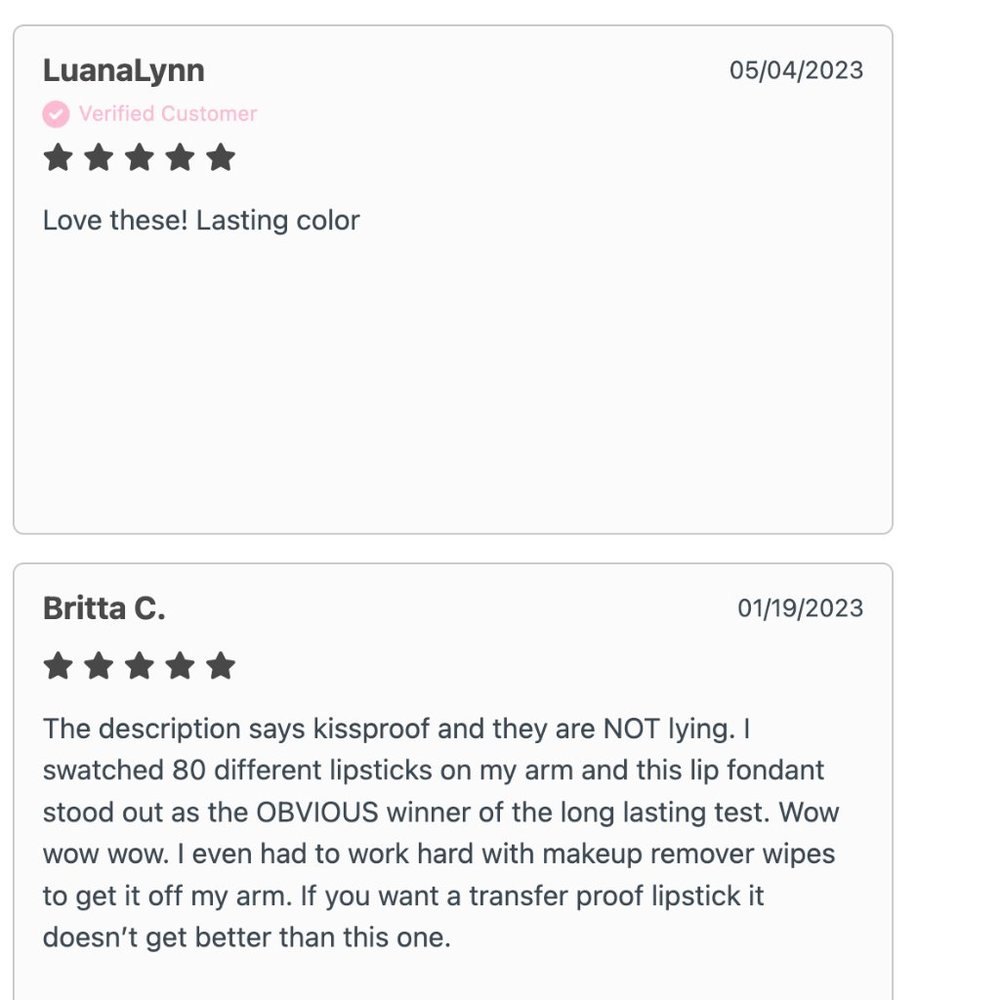Click the "Love these! Lasting color" text
The height and width of the screenshot is (1000, 1000).
click(201, 220)
